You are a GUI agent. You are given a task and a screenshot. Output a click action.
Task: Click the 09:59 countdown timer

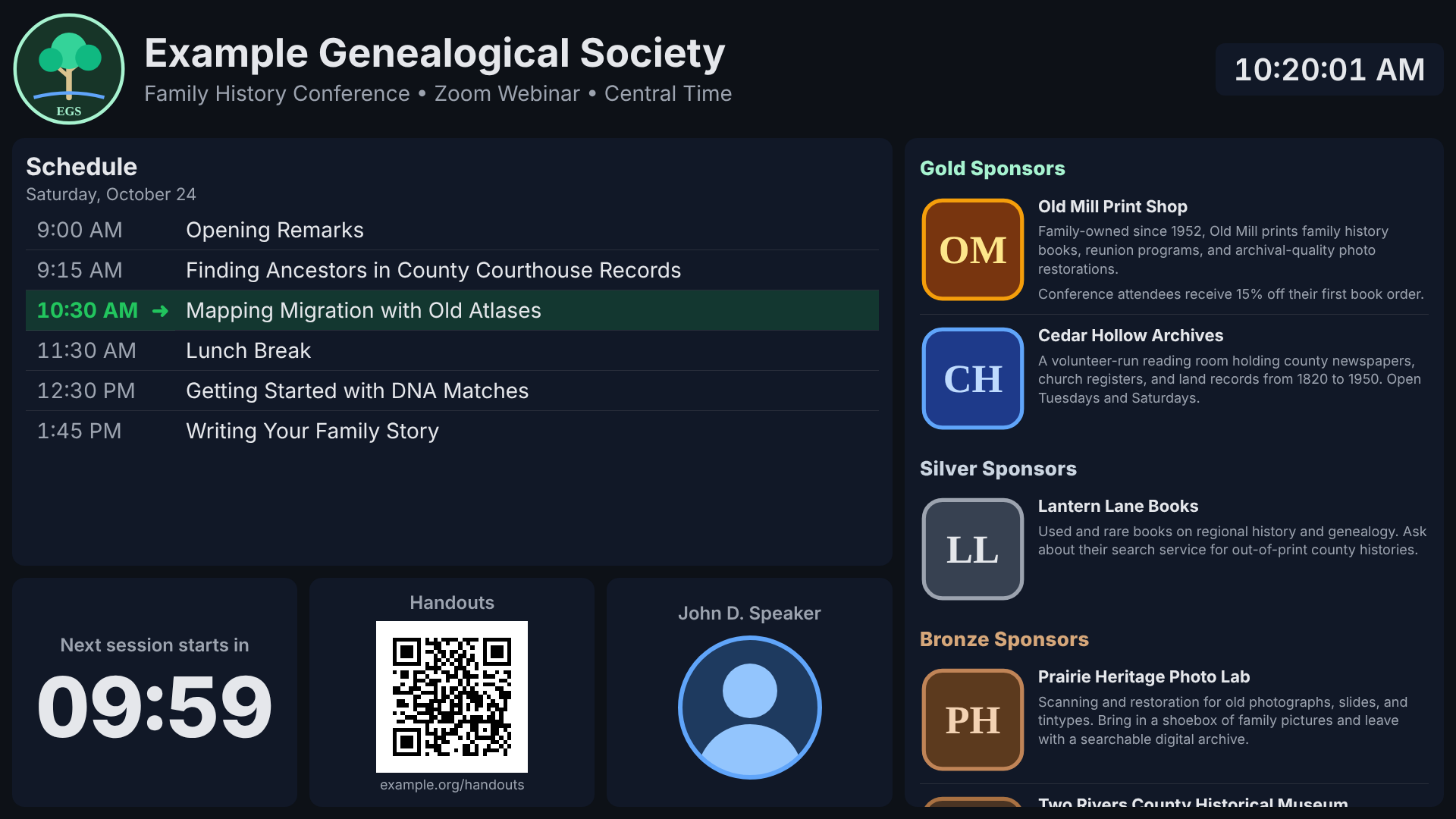coord(155,707)
